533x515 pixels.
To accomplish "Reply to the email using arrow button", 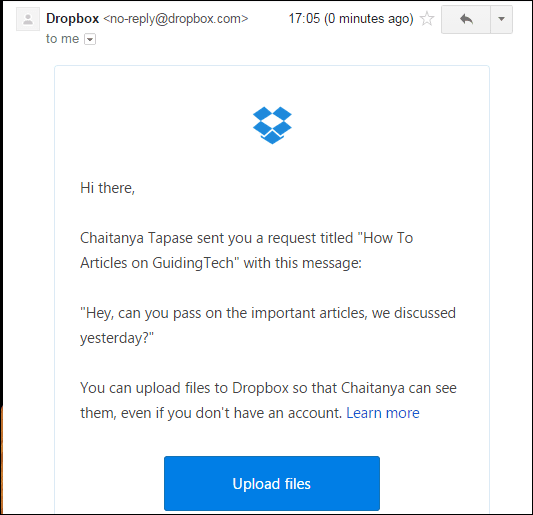I will click(466, 19).
